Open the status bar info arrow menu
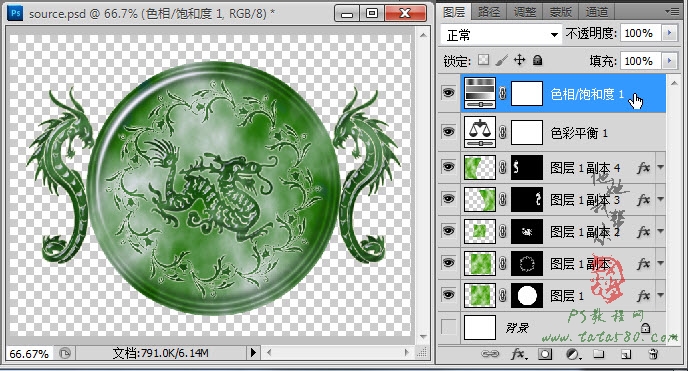The width and height of the screenshot is (688, 371). pos(253,353)
